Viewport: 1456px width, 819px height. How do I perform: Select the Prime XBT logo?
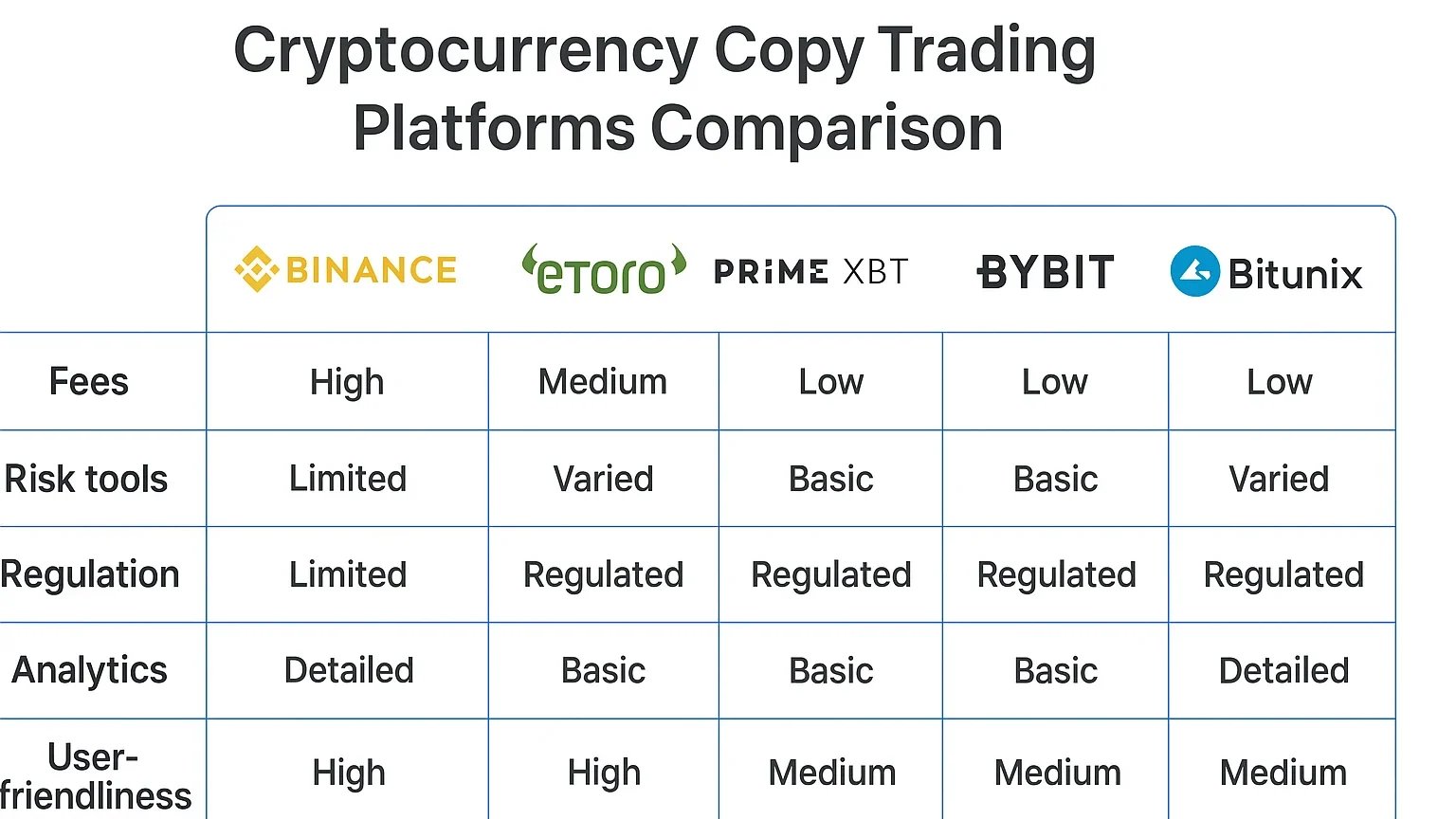click(810, 272)
